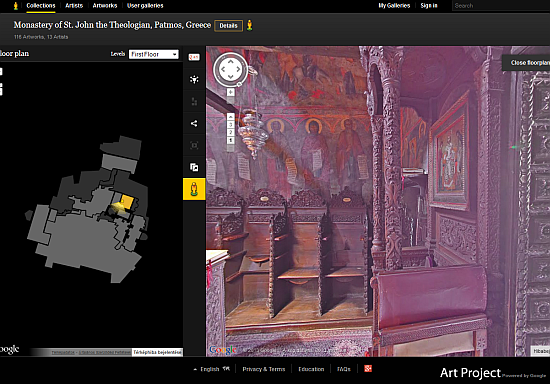The width and height of the screenshot is (550, 384).
Task: Click the Share icon in sidebar
Action: (x=194, y=123)
